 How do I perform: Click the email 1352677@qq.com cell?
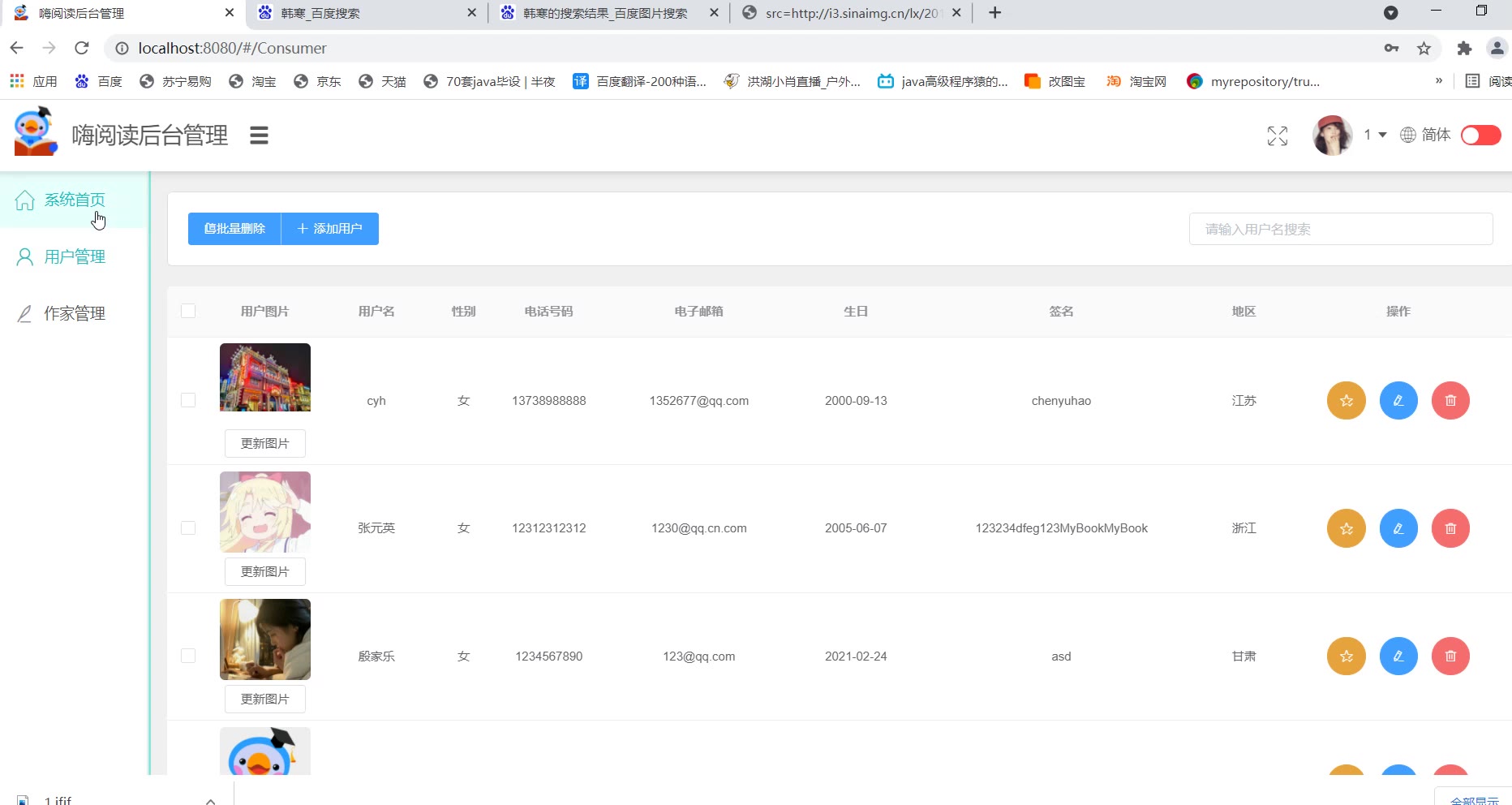699,401
